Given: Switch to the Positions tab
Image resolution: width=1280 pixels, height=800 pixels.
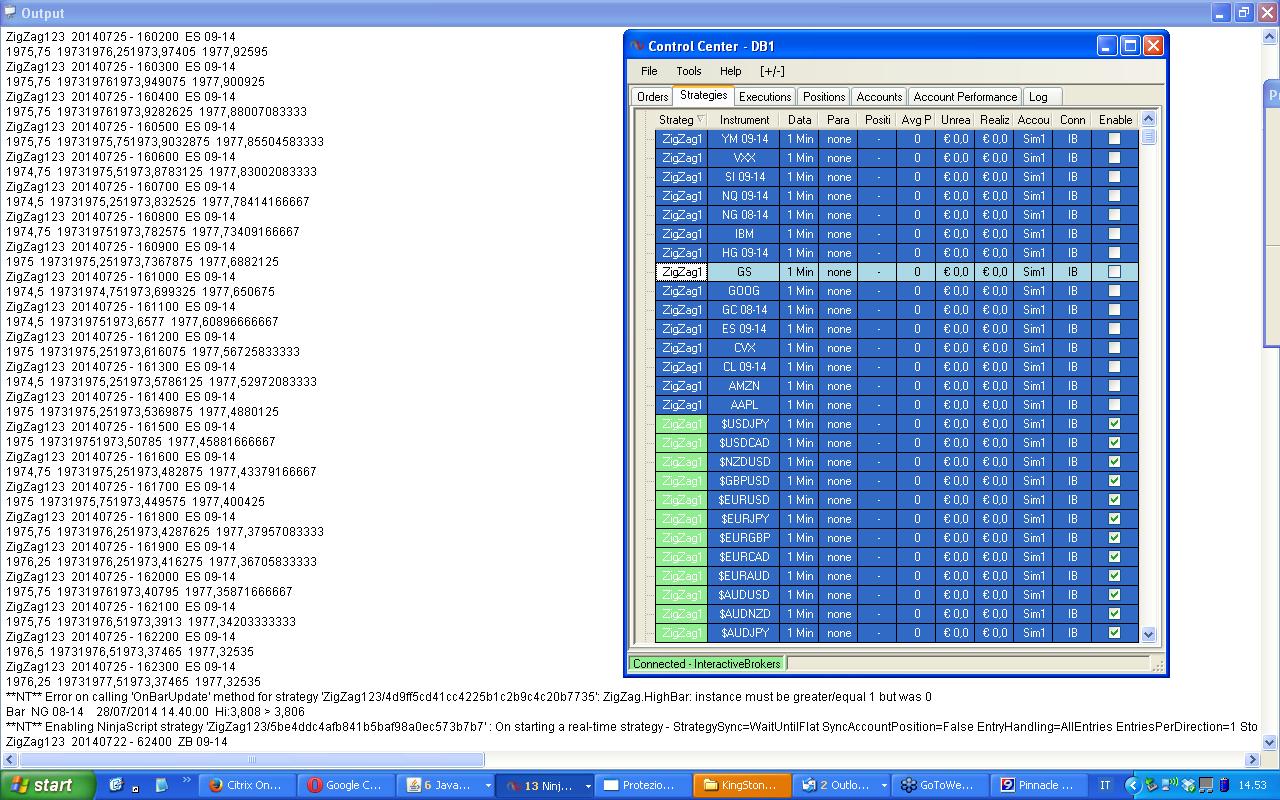Looking at the screenshot, I should (824, 97).
